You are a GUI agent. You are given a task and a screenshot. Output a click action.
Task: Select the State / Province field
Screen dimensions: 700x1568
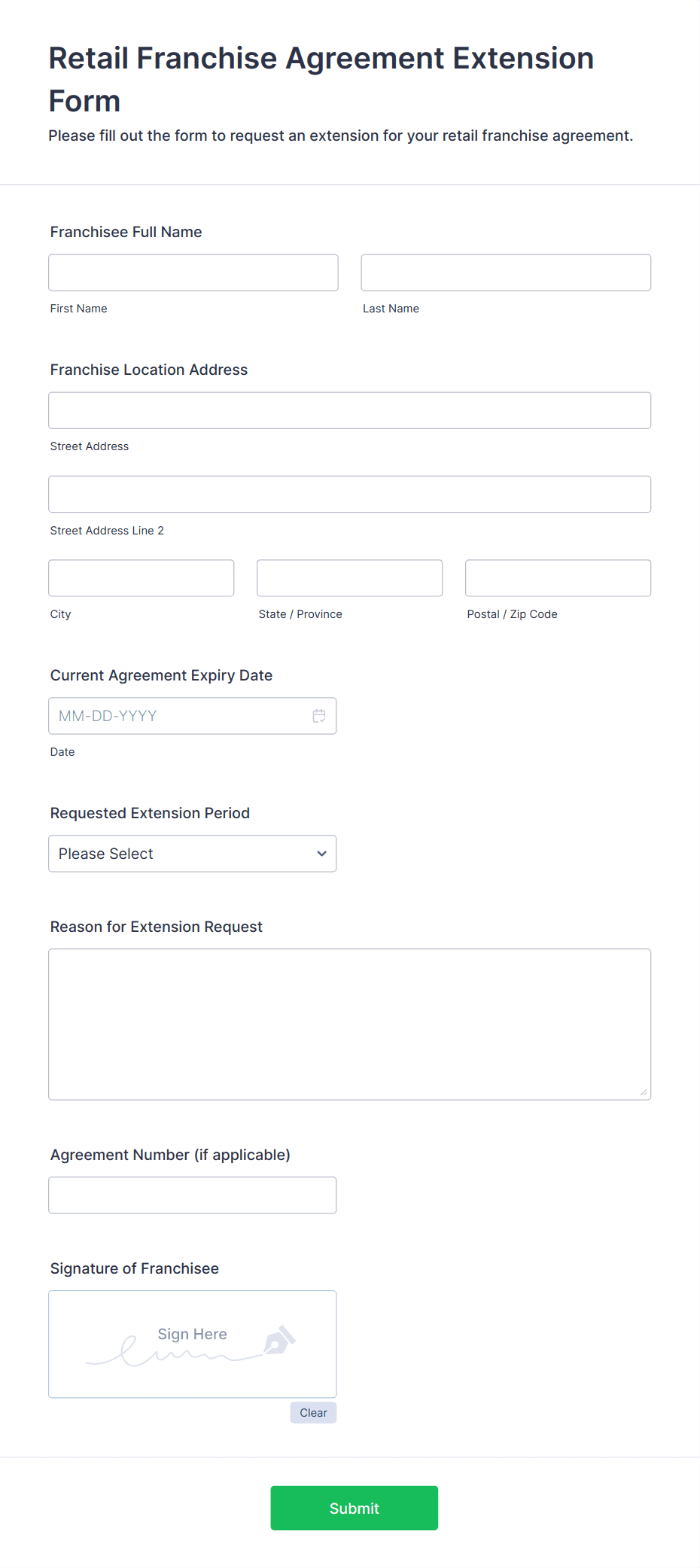[350, 578]
